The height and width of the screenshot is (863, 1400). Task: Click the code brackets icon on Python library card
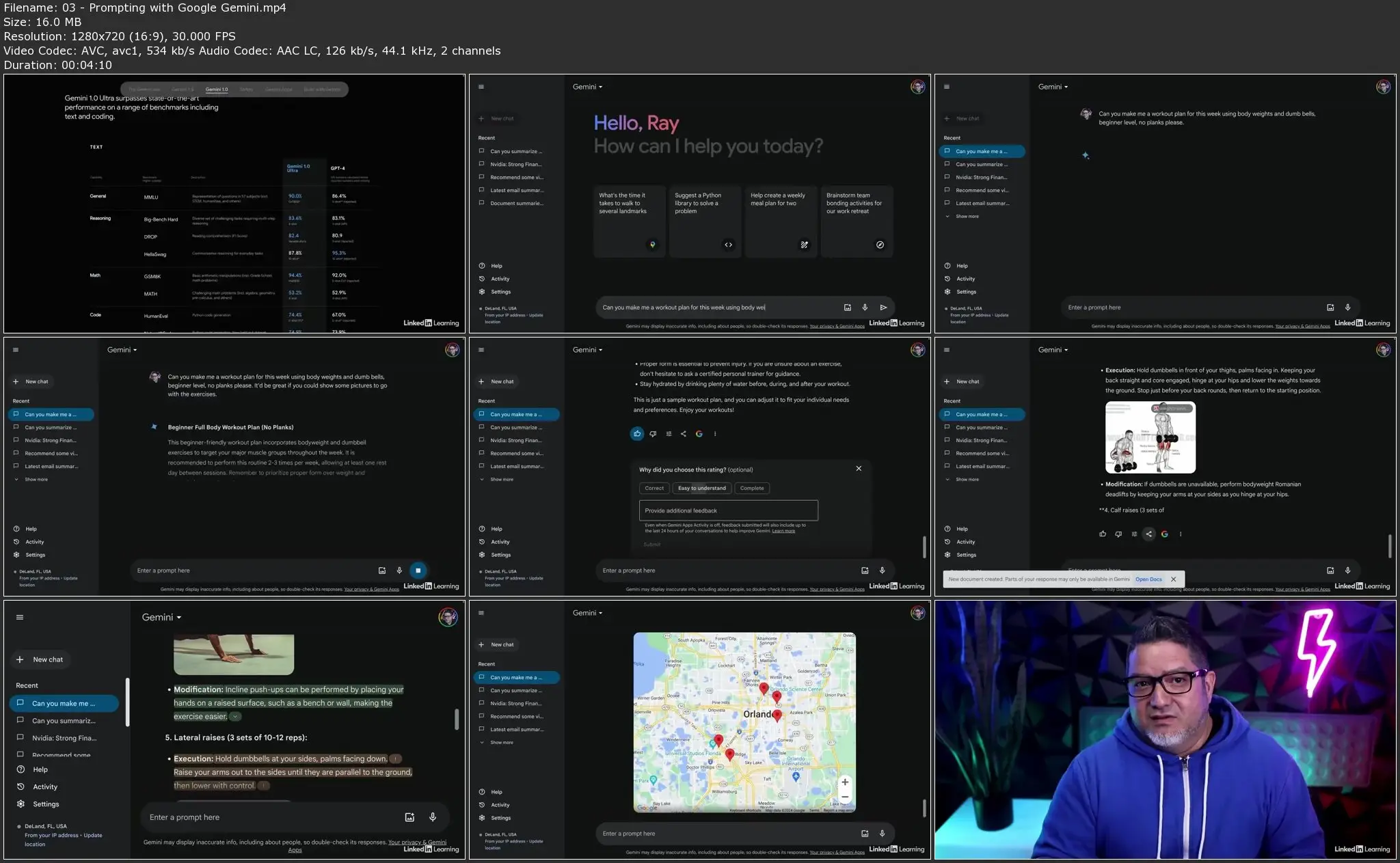click(x=728, y=245)
